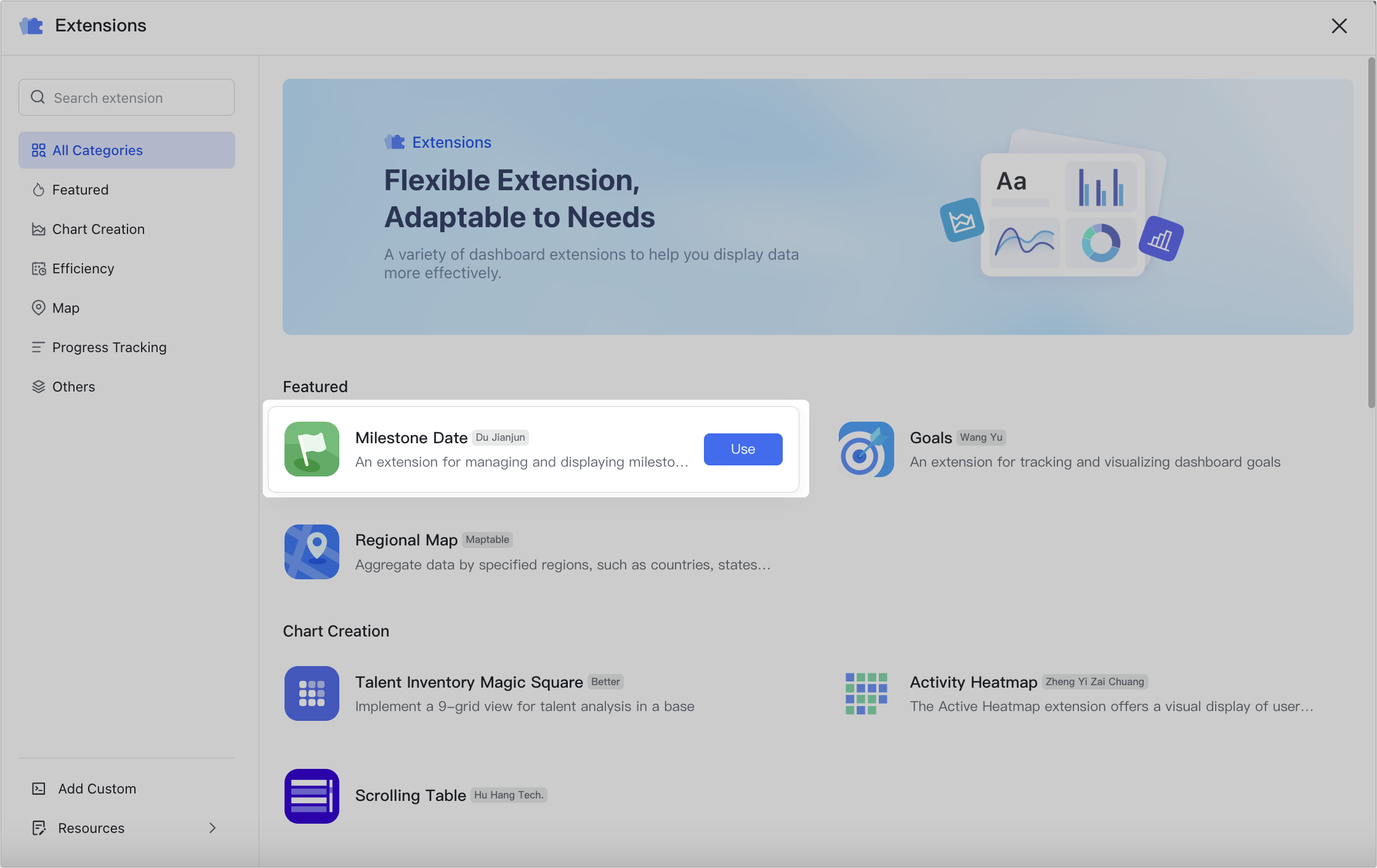Open the Efficiency category
The width and height of the screenshot is (1377, 868).
[x=127, y=268]
